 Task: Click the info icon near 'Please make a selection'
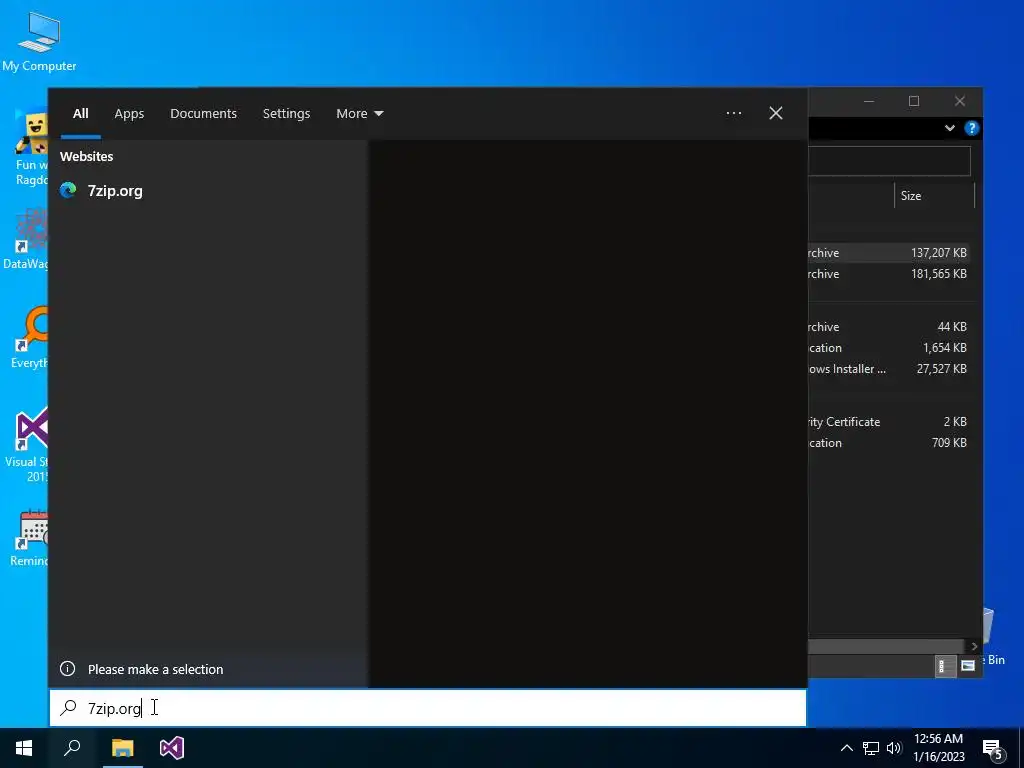pyautogui.click(x=67, y=669)
